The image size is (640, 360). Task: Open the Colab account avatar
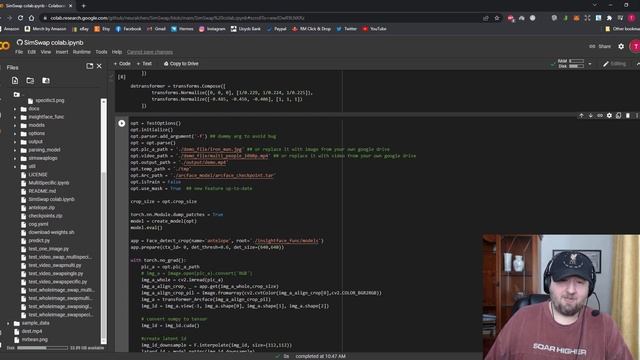pyautogui.click(x=635, y=47)
